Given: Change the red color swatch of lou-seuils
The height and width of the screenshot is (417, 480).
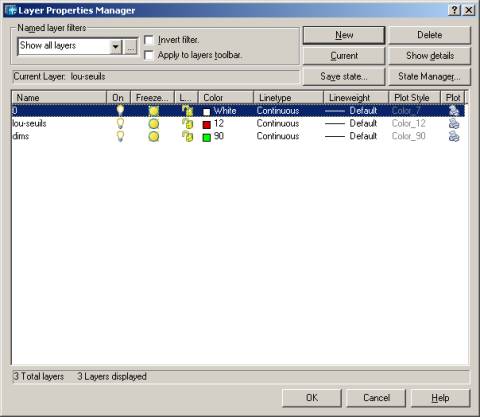Looking at the screenshot, I should click(207, 125).
